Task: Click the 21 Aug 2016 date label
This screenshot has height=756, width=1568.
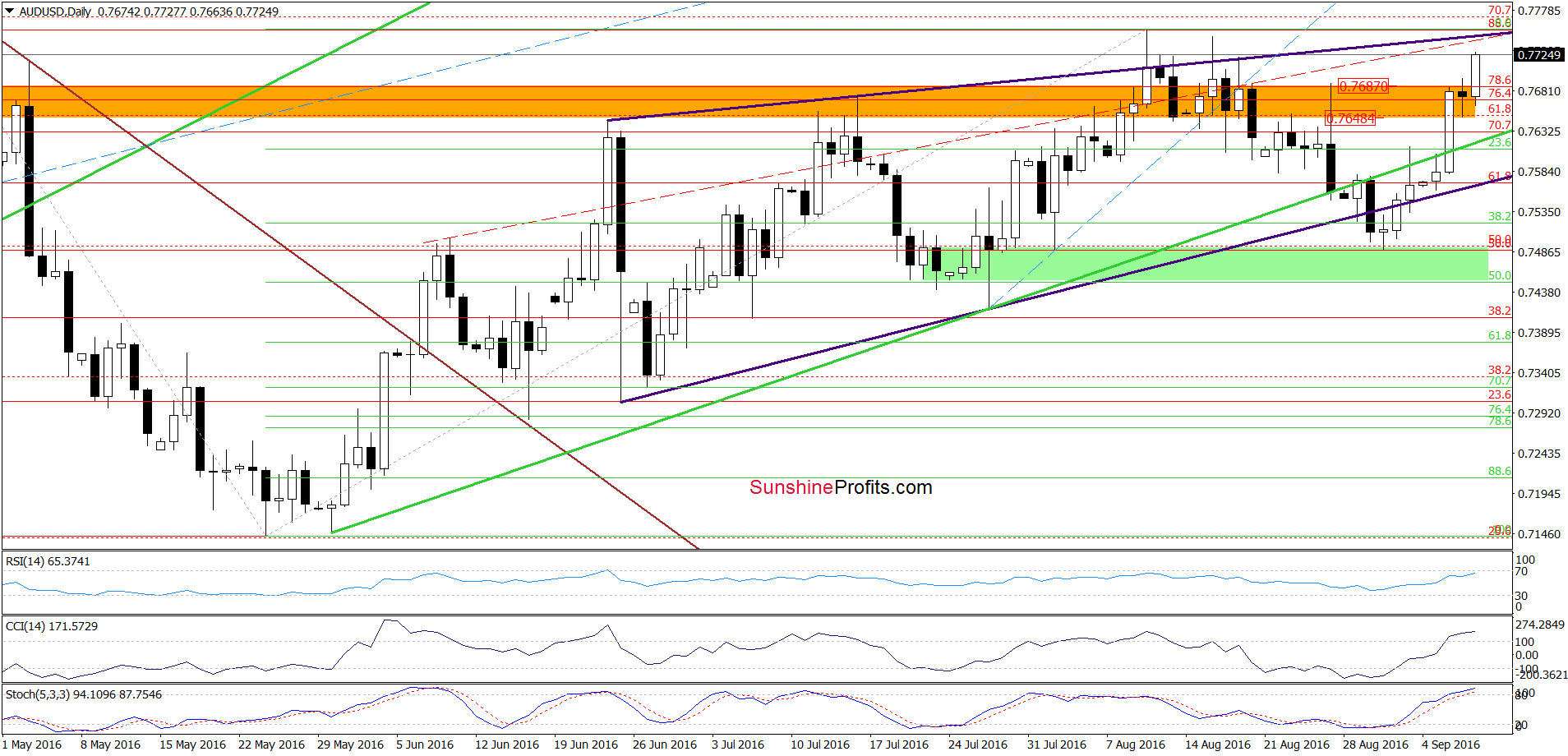Action: click(1297, 744)
